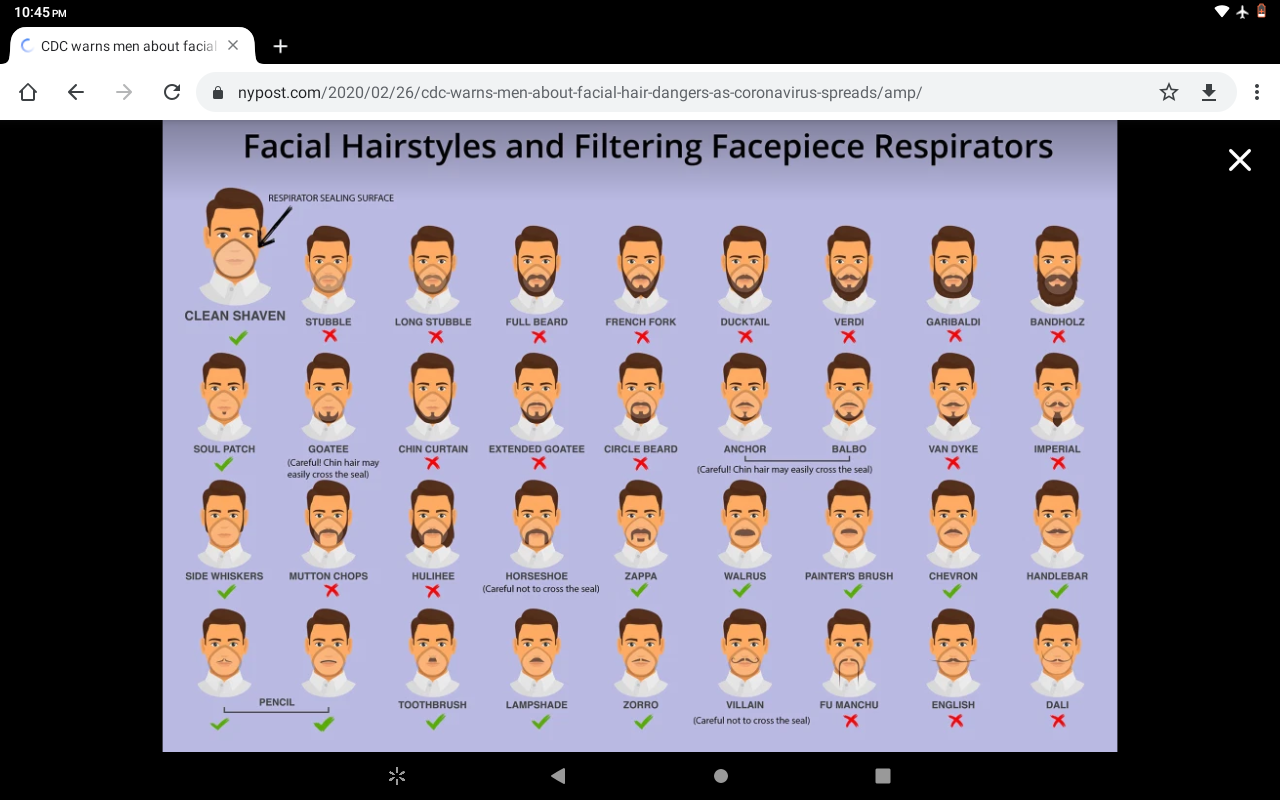Click the forward navigation arrow
The width and height of the screenshot is (1280, 800).
[x=124, y=92]
